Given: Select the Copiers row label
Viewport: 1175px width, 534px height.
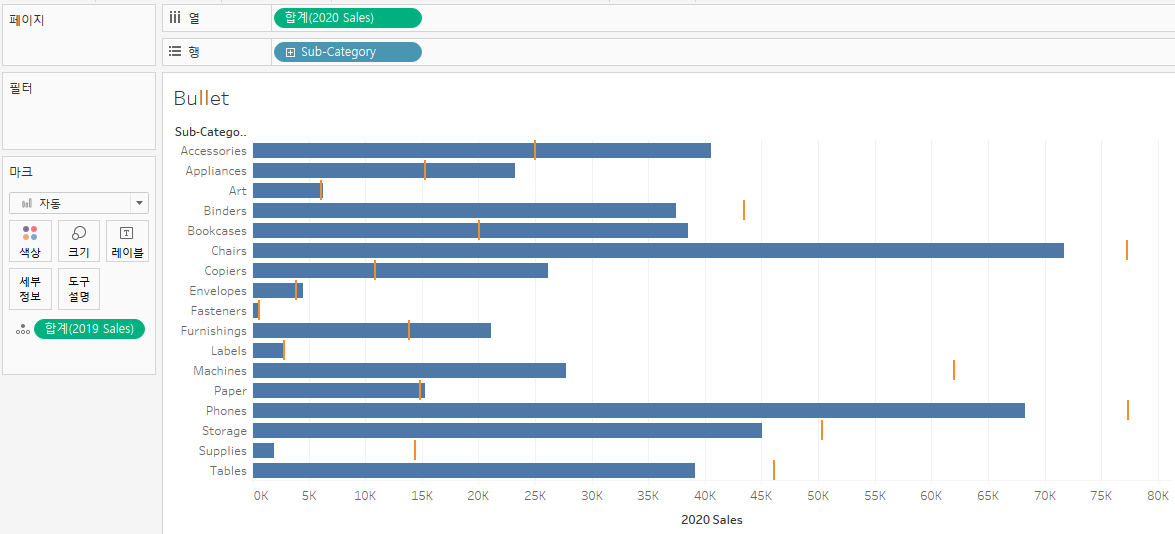Looking at the screenshot, I should 226,270.
